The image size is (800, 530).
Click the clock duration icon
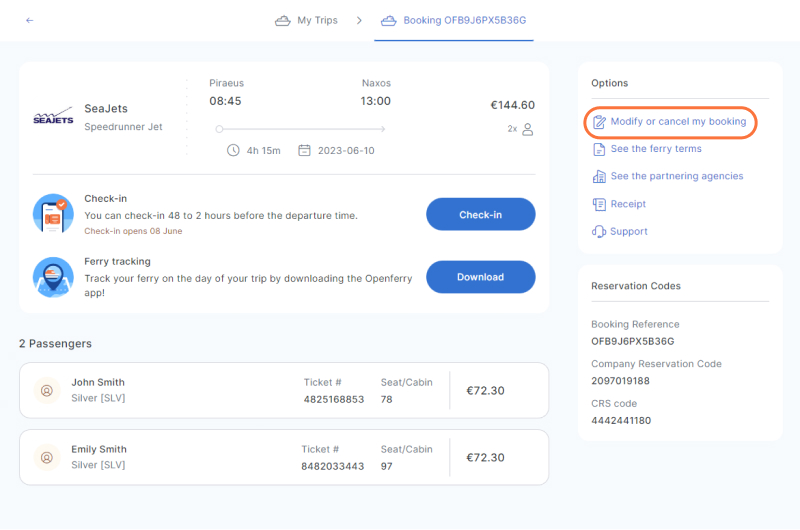pos(233,150)
